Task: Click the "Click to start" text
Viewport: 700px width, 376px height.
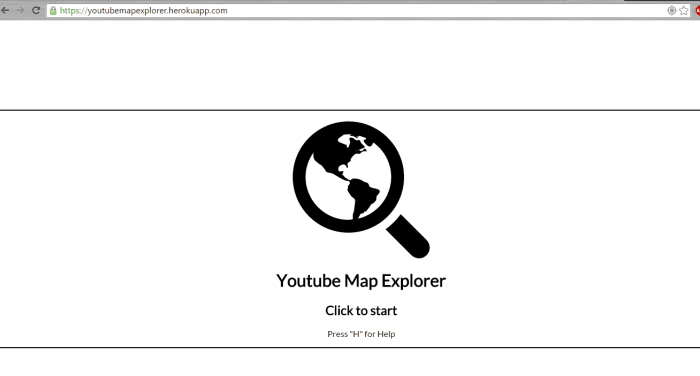Action: 361,311
